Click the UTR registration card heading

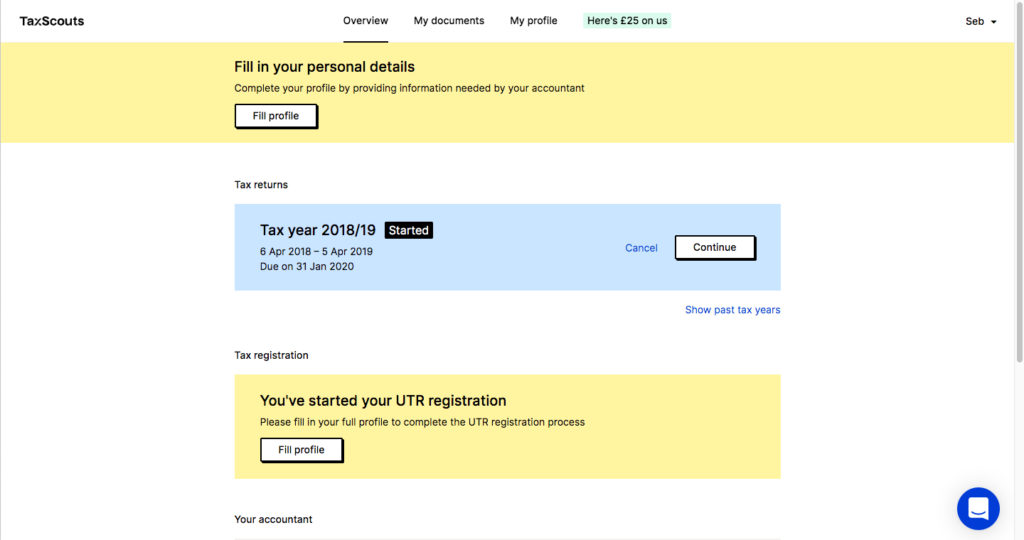(383, 400)
